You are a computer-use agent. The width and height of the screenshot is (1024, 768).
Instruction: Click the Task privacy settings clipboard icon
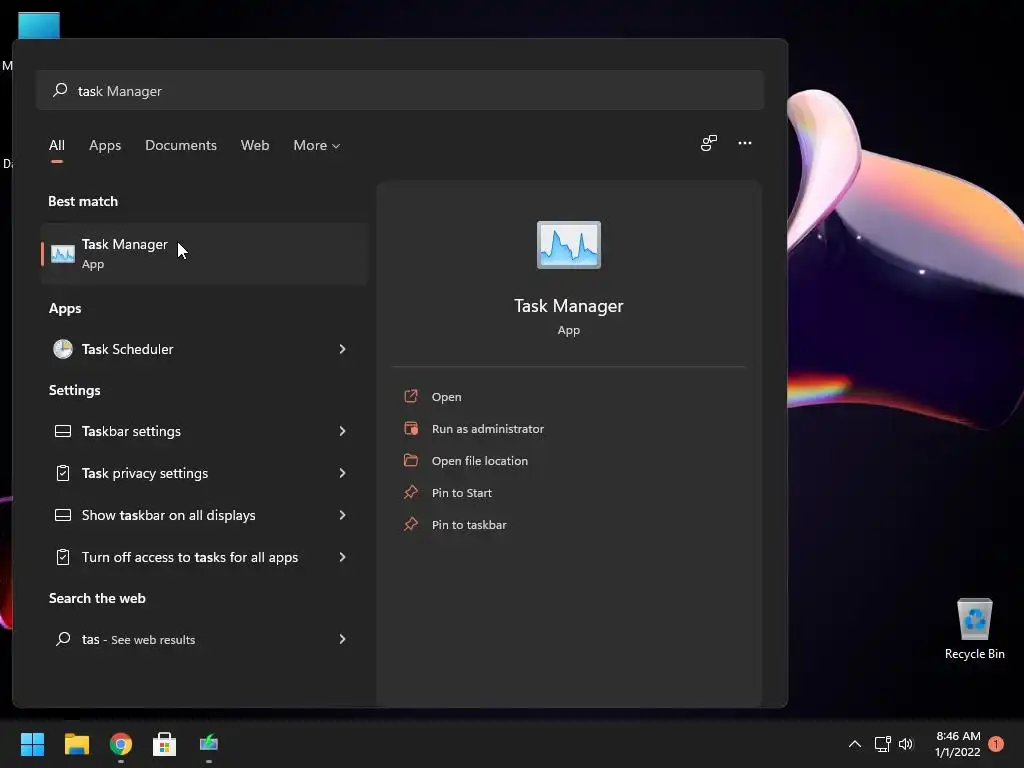click(x=63, y=473)
